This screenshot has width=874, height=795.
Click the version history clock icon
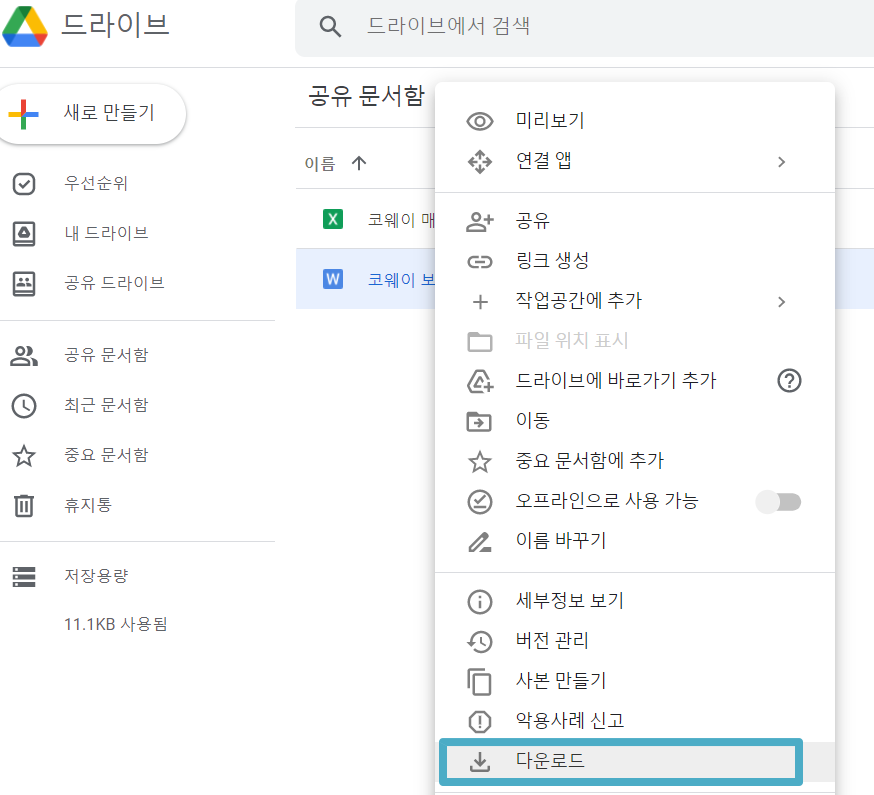[x=480, y=642]
